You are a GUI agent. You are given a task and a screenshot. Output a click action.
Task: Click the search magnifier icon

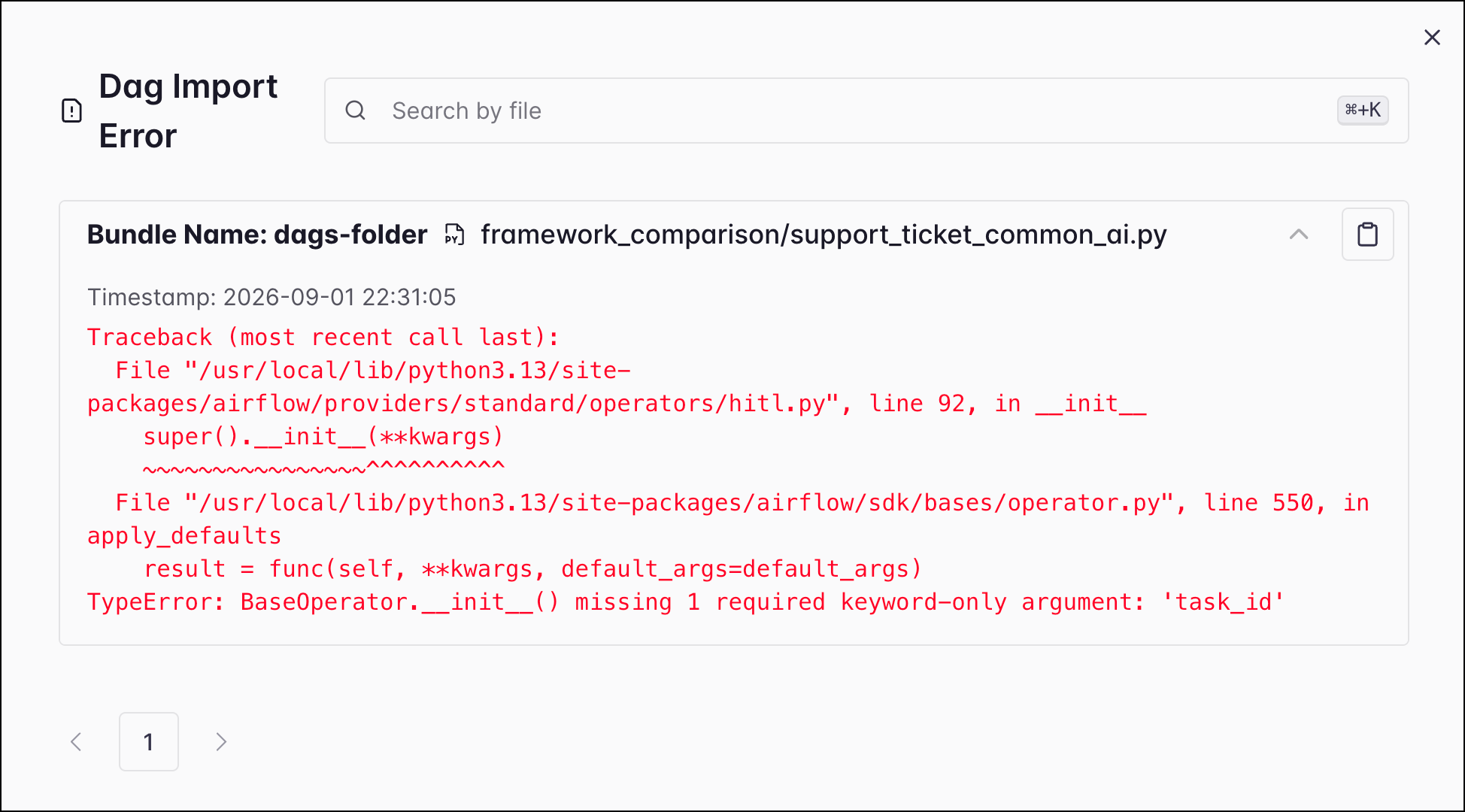coord(355,111)
